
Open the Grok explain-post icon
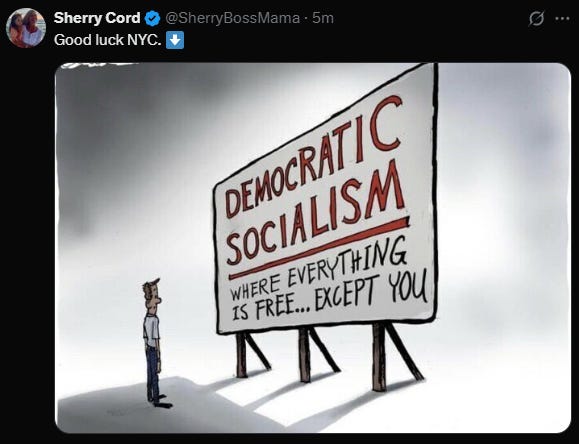(x=536, y=18)
